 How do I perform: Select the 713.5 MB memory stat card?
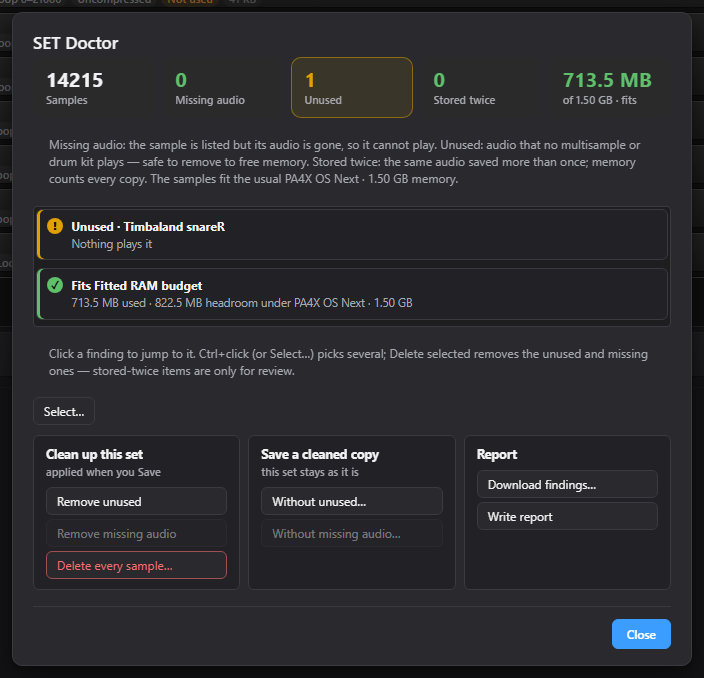(610, 88)
